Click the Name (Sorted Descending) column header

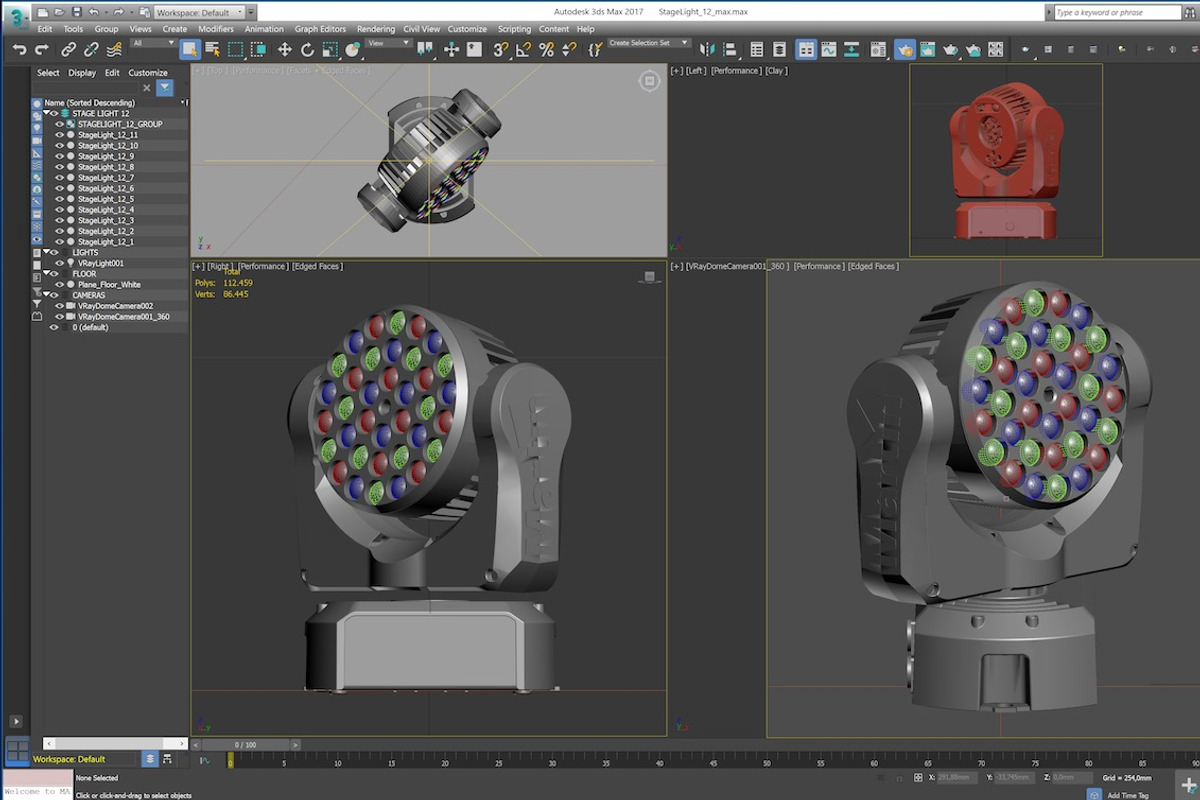[90, 103]
